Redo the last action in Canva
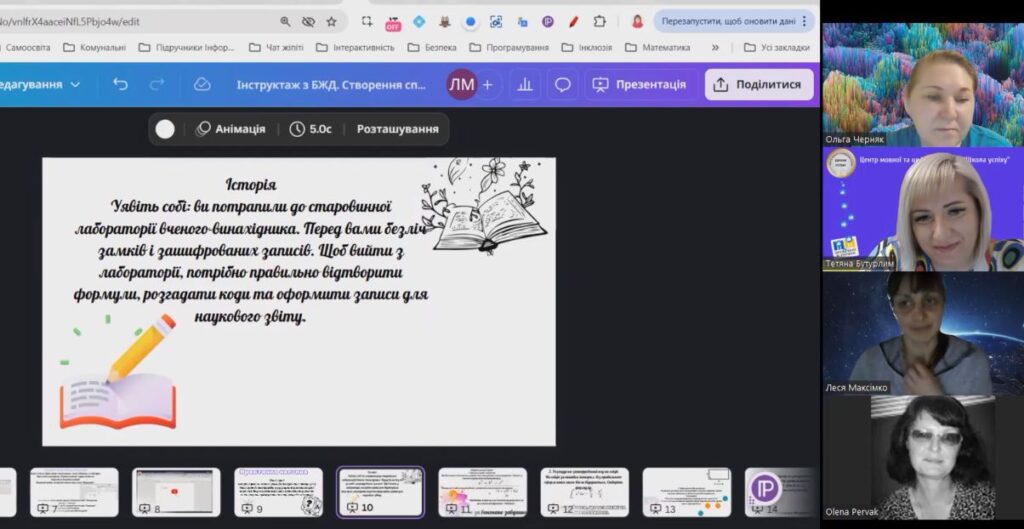This screenshot has height=529, width=1024. pos(157,84)
